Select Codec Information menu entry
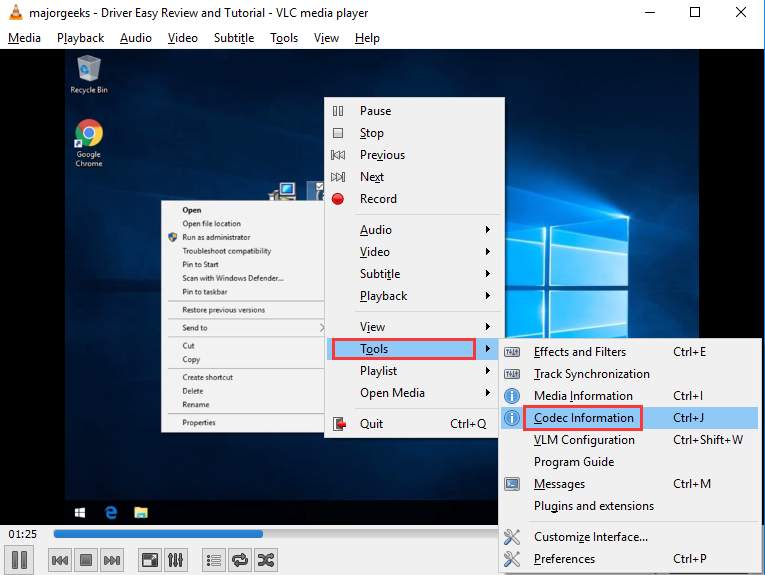 coord(629,418)
